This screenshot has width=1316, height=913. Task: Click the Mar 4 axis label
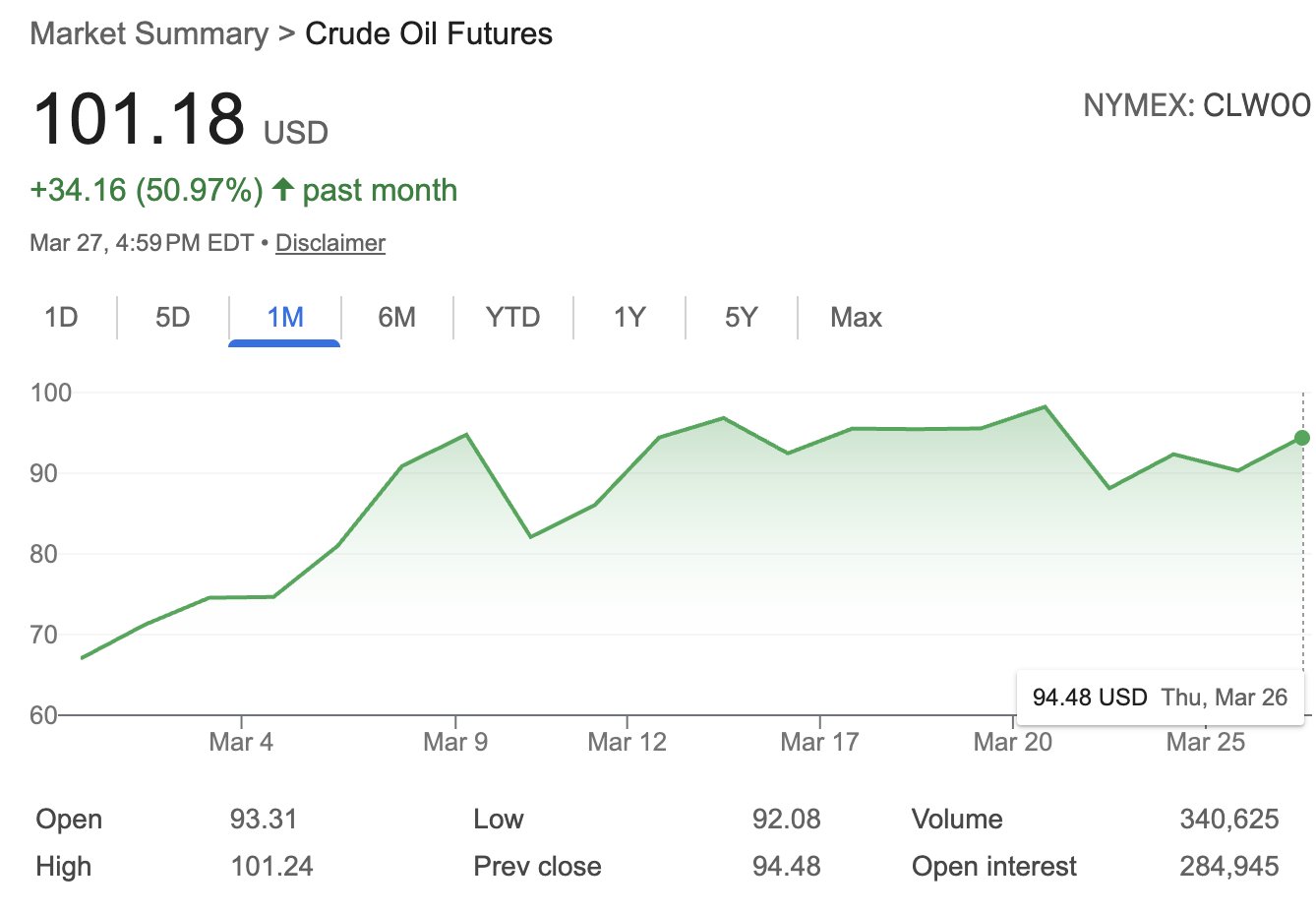point(241,742)
